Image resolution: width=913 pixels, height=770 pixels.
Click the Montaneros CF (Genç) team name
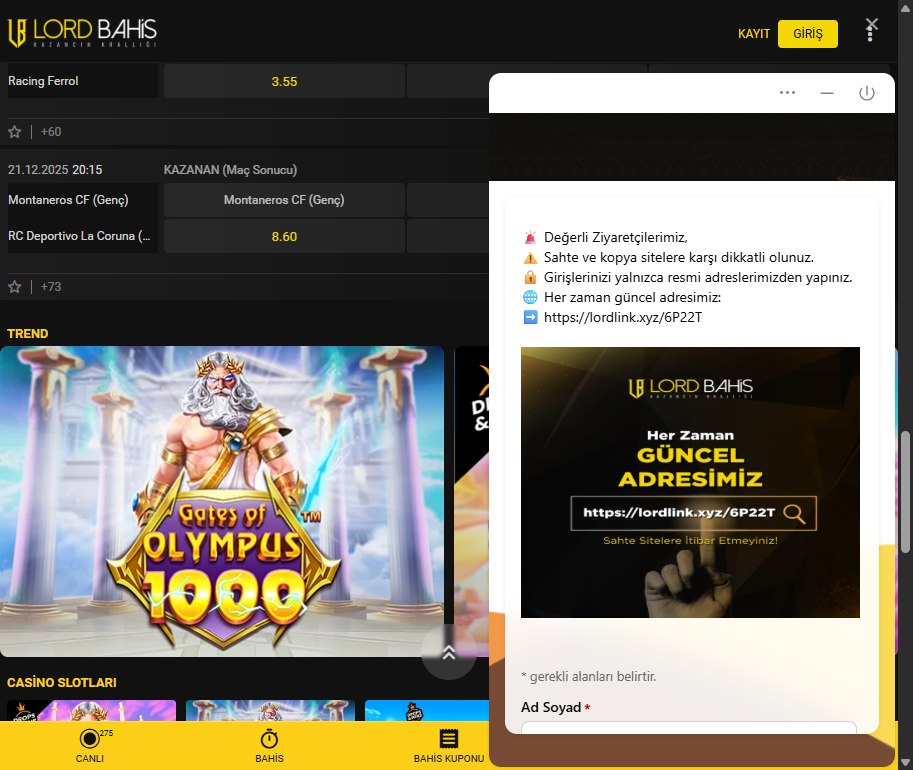click(x=68, y=200)
